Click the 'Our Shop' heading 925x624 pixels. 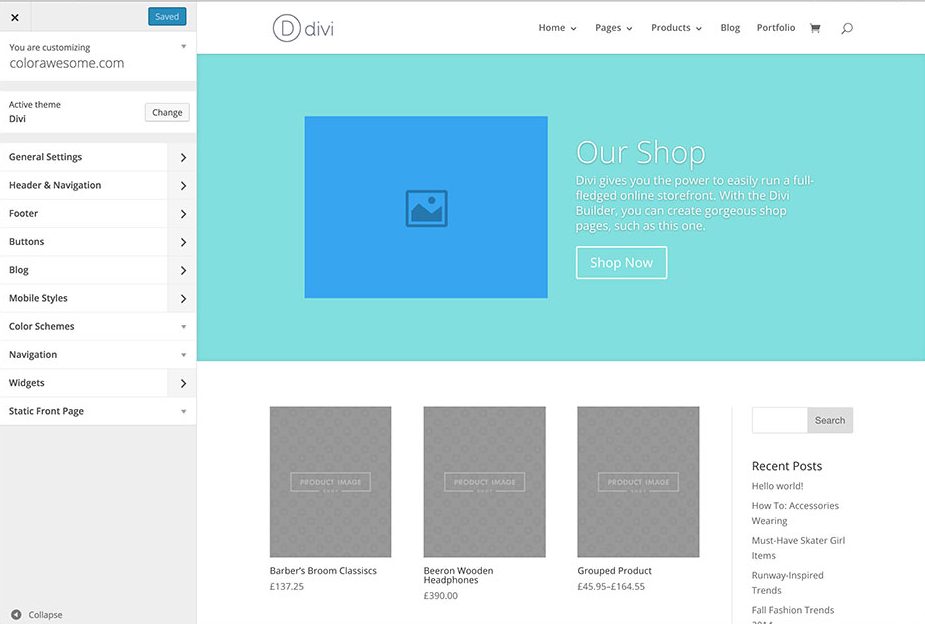(x=640, y=152)
